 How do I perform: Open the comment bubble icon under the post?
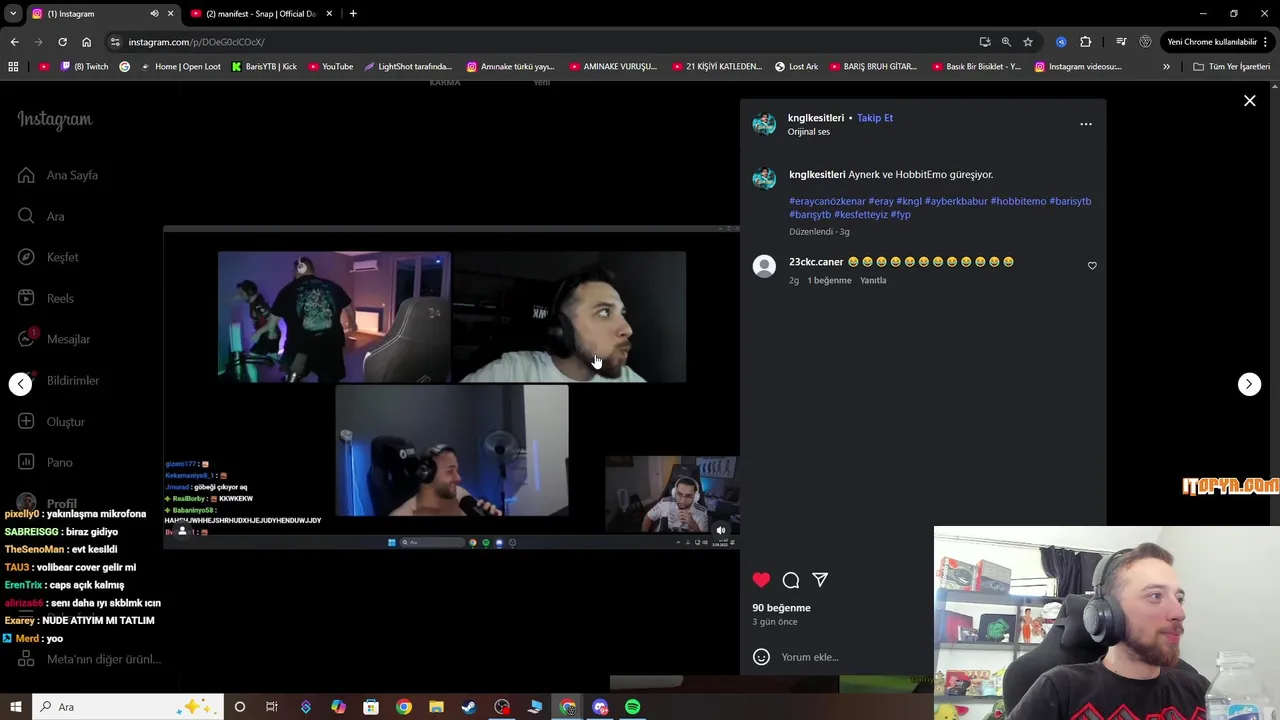(791, 580)
